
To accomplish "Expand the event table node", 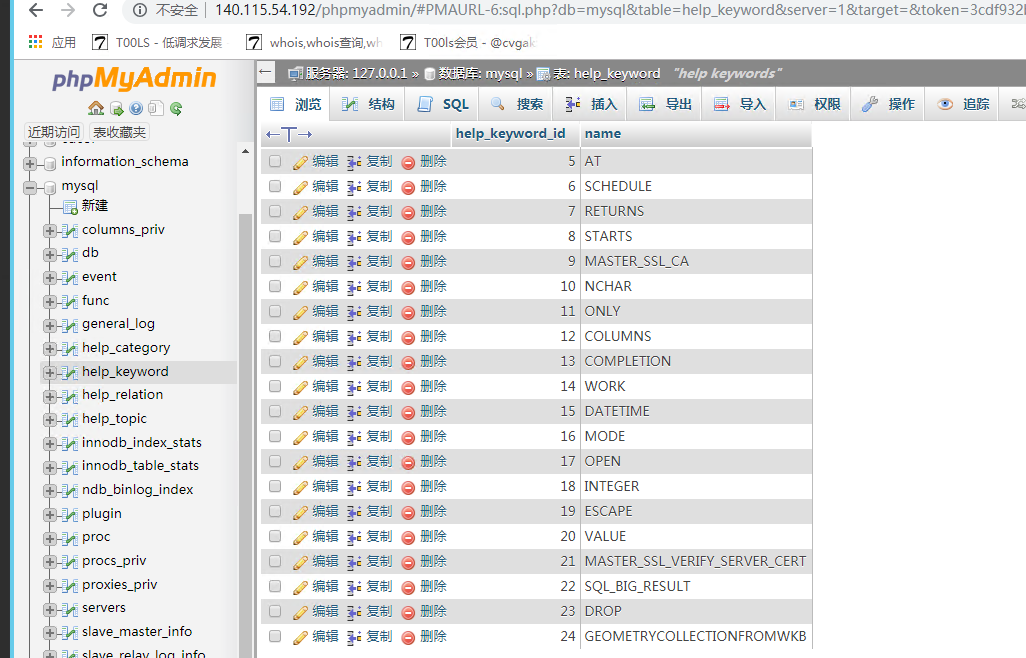I will [50, 278].
